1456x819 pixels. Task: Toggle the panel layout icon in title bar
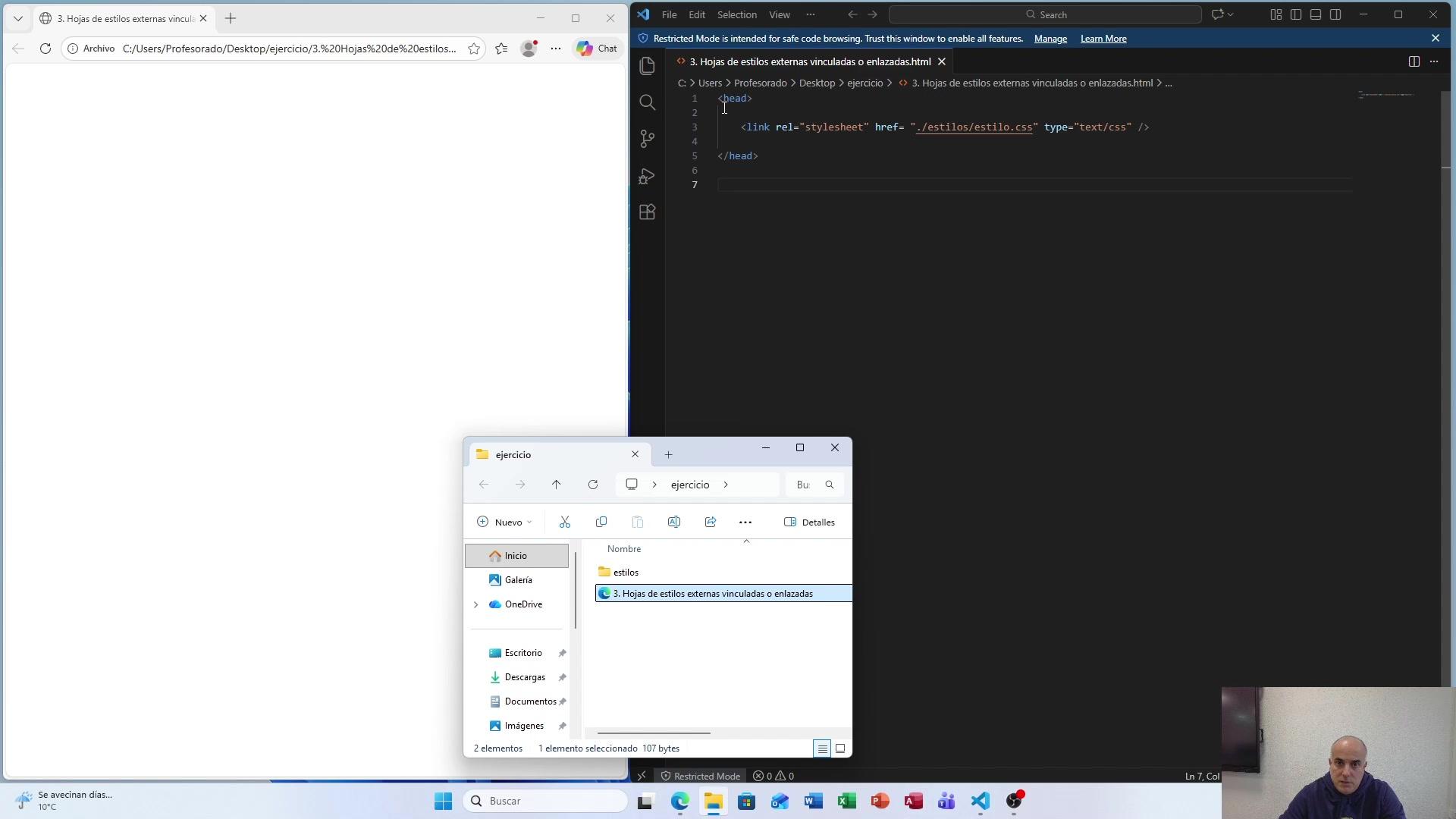pos(1316,14)
